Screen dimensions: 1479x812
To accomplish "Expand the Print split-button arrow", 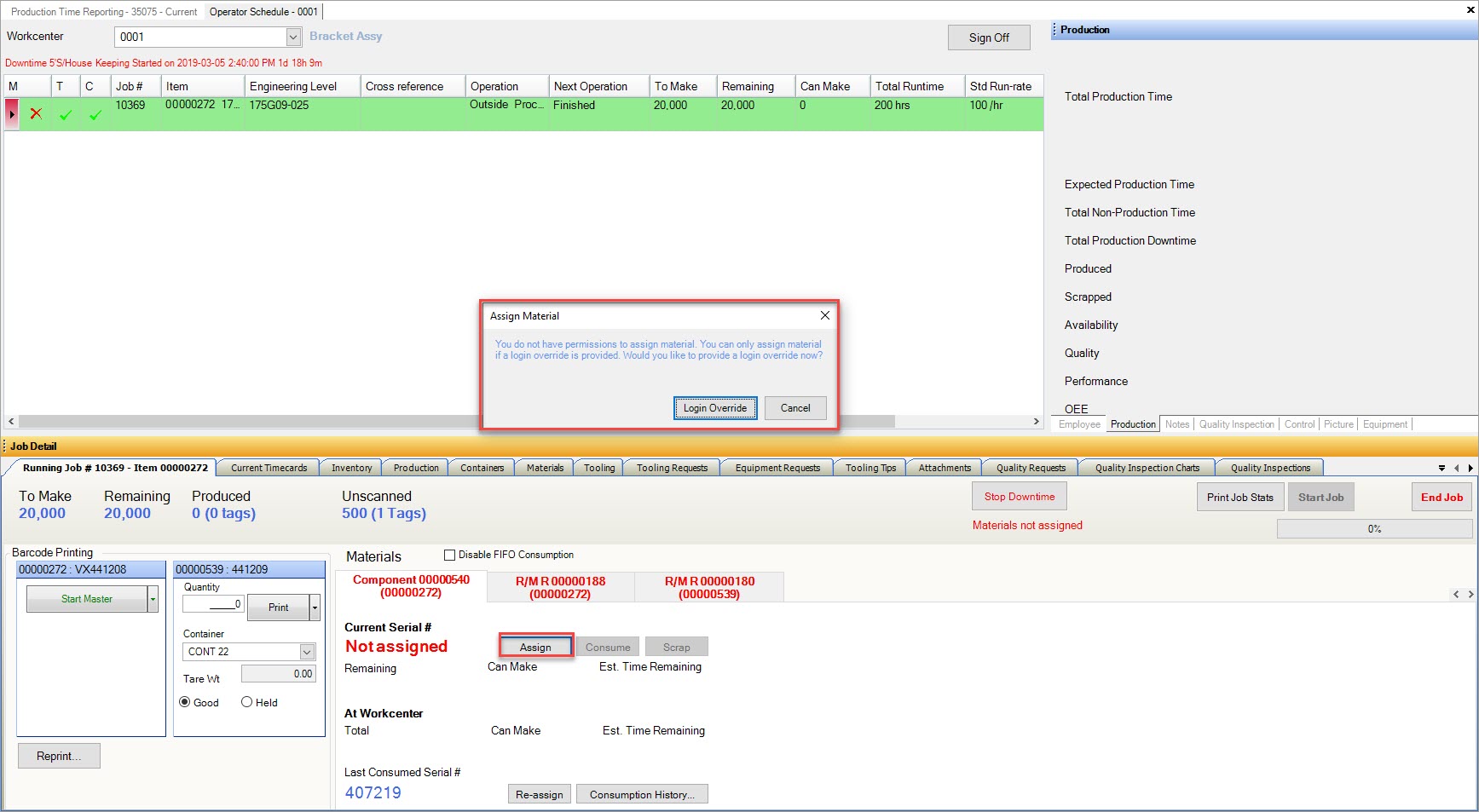I will tap(315, 608).
